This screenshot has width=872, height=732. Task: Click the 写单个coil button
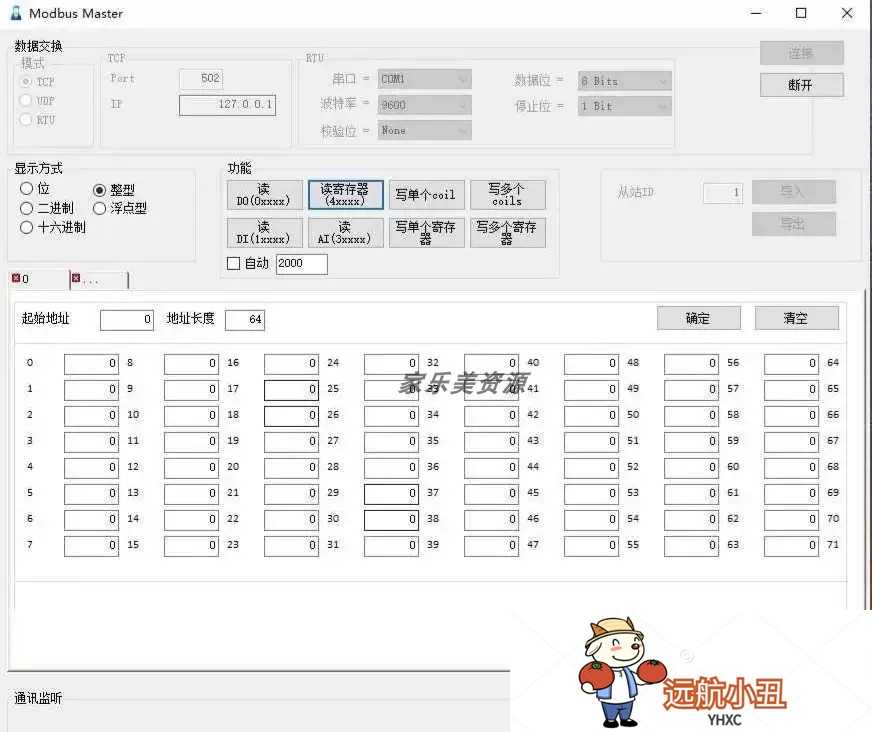tap(427, 195)
